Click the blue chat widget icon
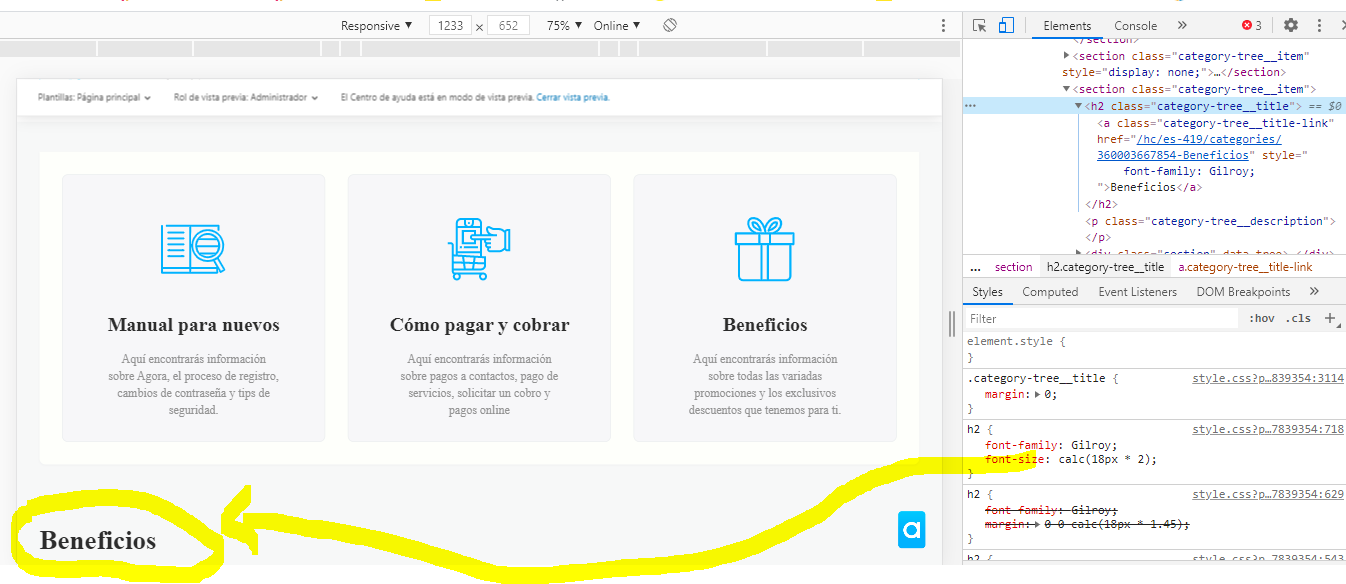The height and width of the screenshot is (584, 1346). click(911, 530)
